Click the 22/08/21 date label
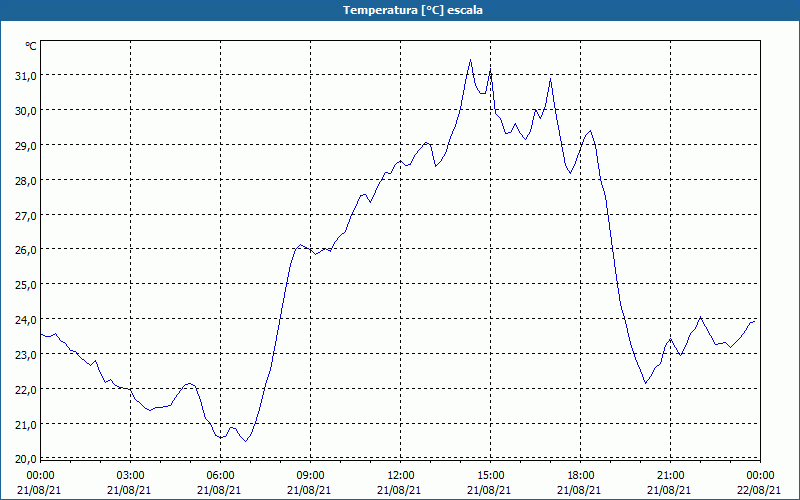 (759, 490)
